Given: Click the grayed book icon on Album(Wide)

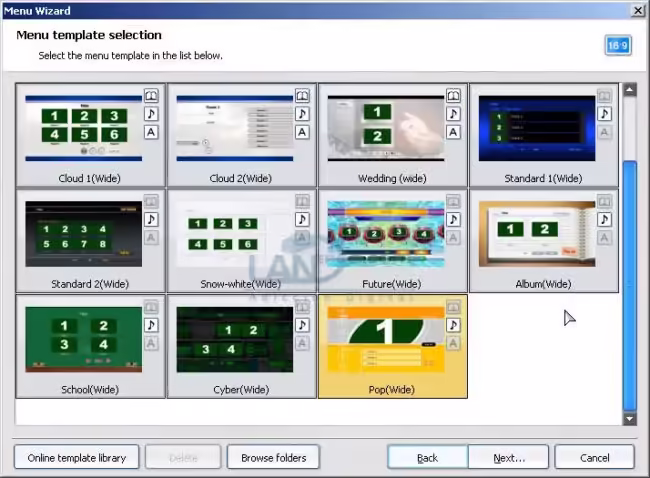Looking at the screenshot, I should (x=604, y=201).
